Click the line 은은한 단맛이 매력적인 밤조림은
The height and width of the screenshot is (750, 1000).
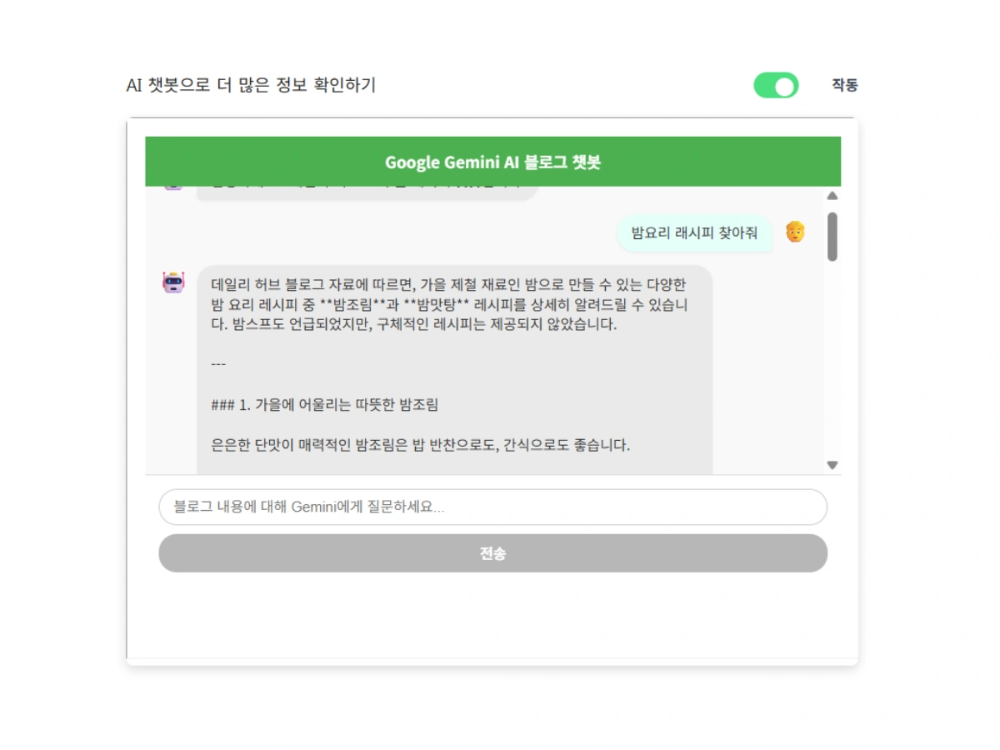click(420, 445)
